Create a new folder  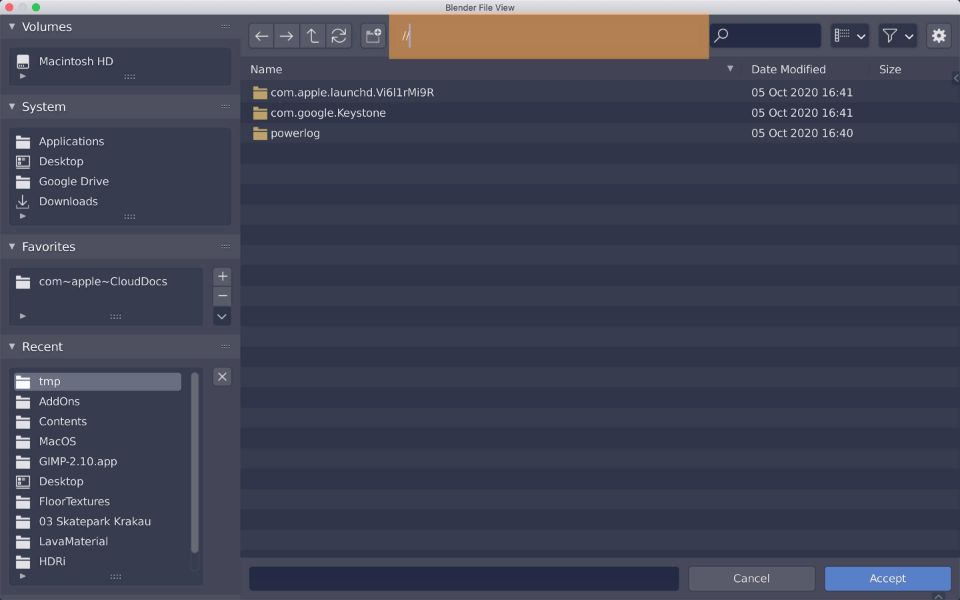click(373, 36)
